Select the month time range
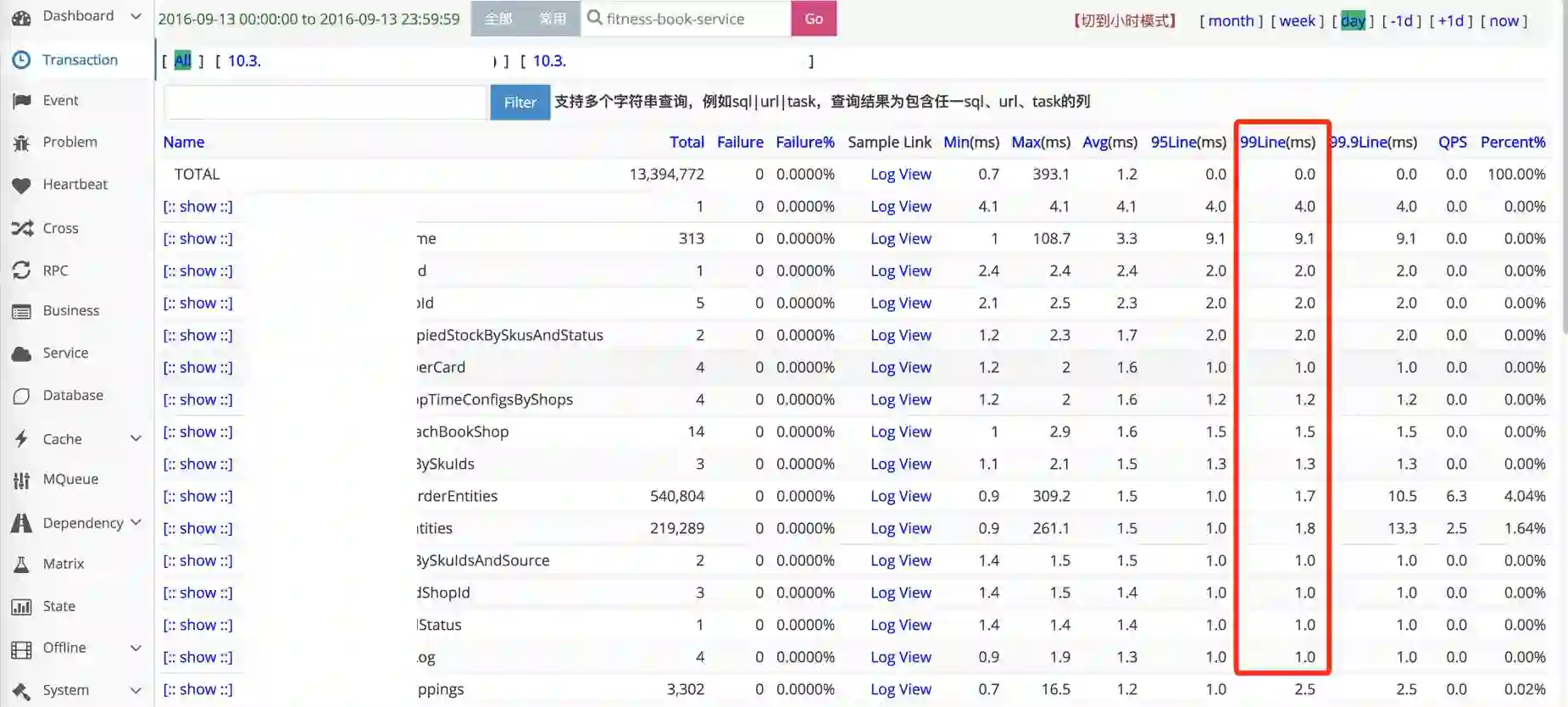The height and width of the screenshot is (707, 1568). click(1231, 21)
